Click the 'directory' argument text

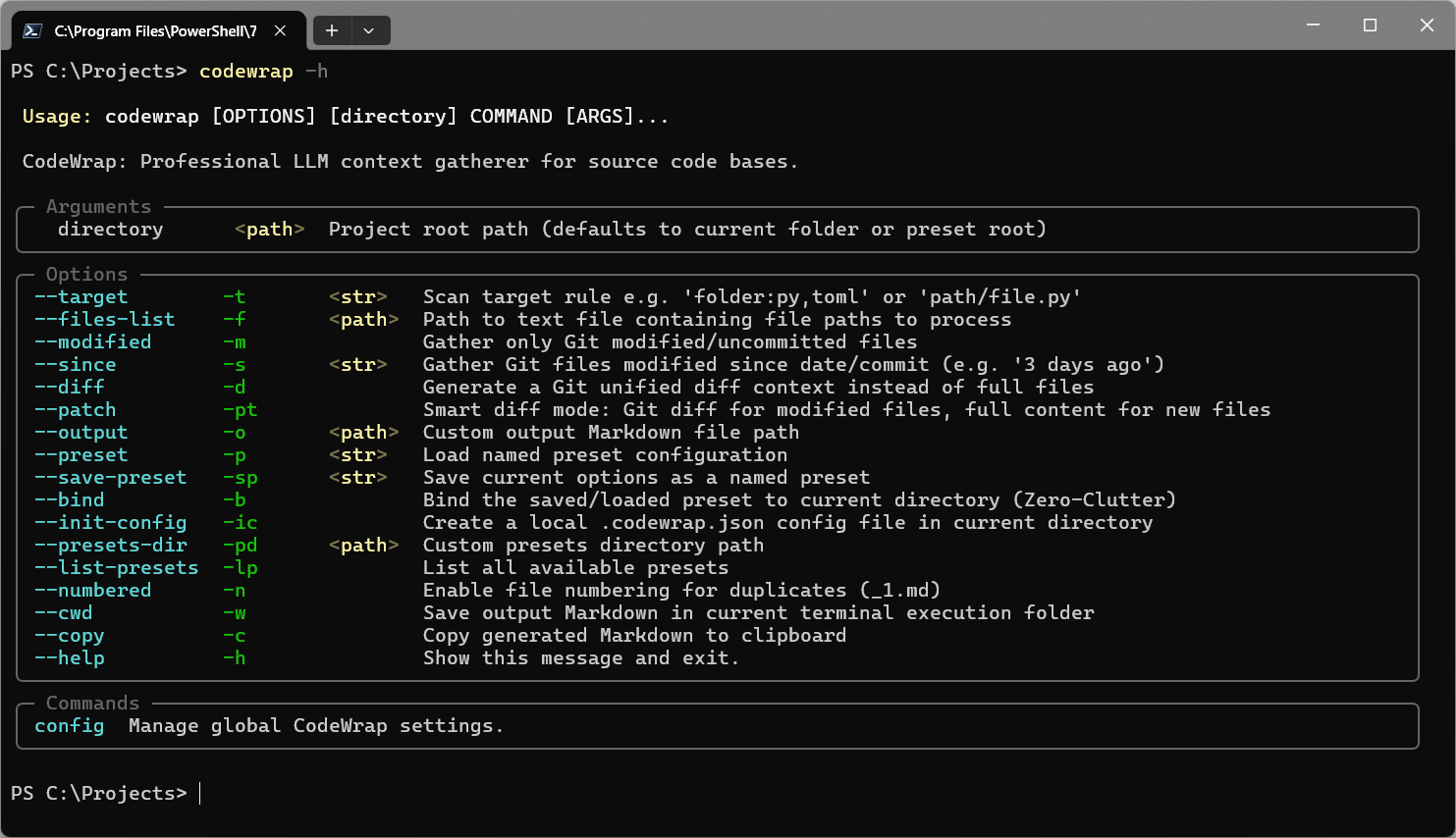pos(111,230)
